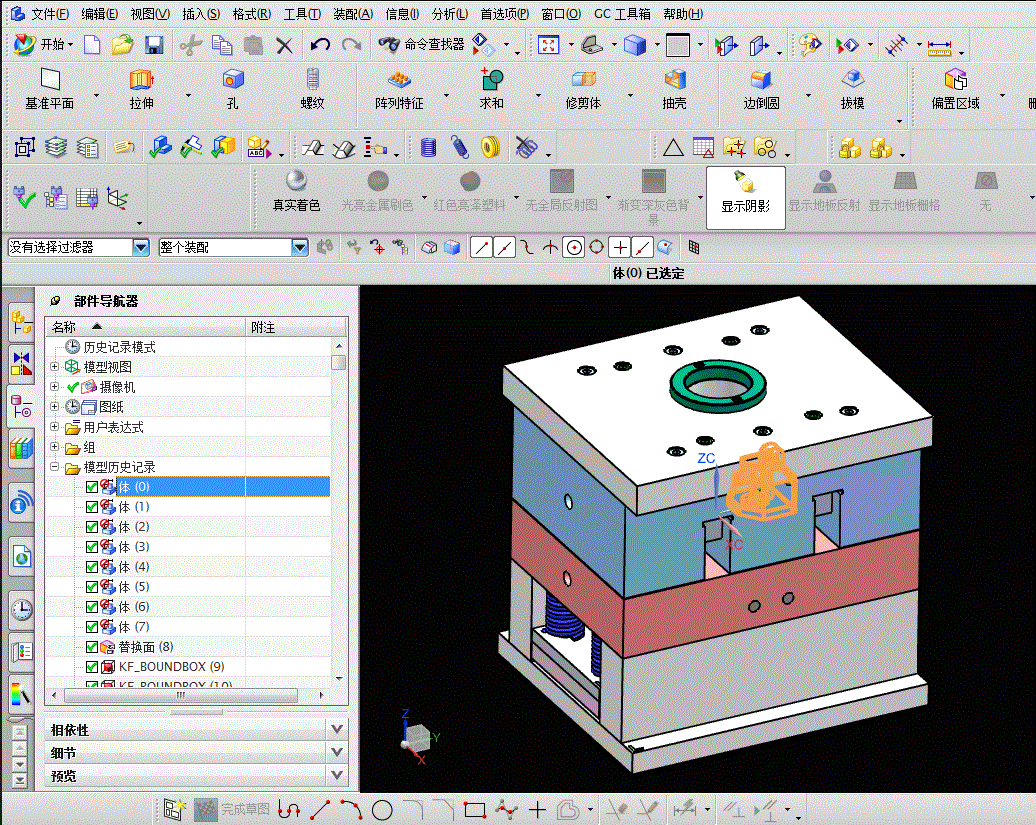Toggle checkbox for KF_BOUNDBOX (9)
1036x825 pixels.
click(x=92, y=667)
